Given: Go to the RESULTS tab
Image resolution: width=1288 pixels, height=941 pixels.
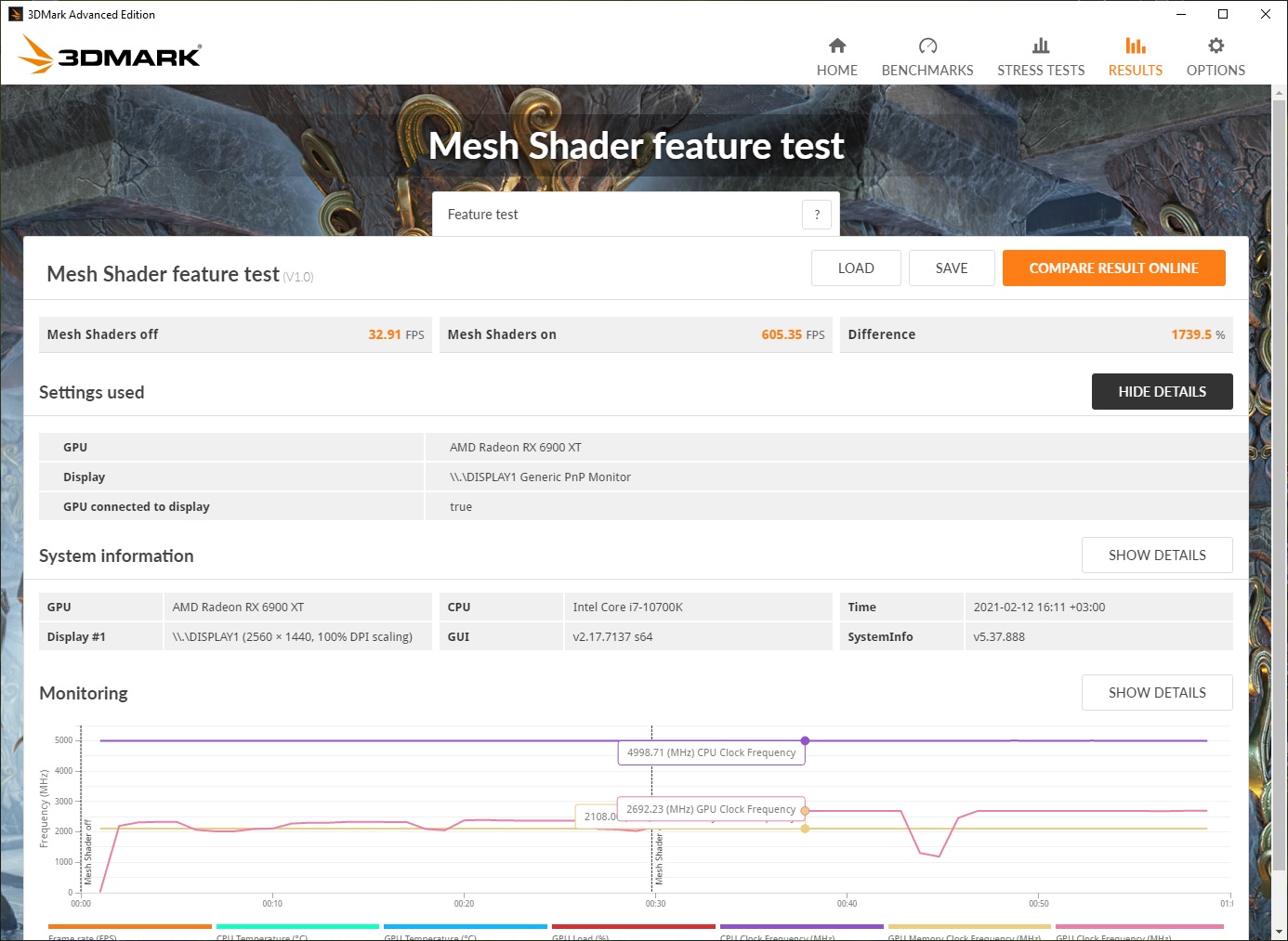Looking at the screenshot, I should pyautogui.click(x=1135, y=58).
